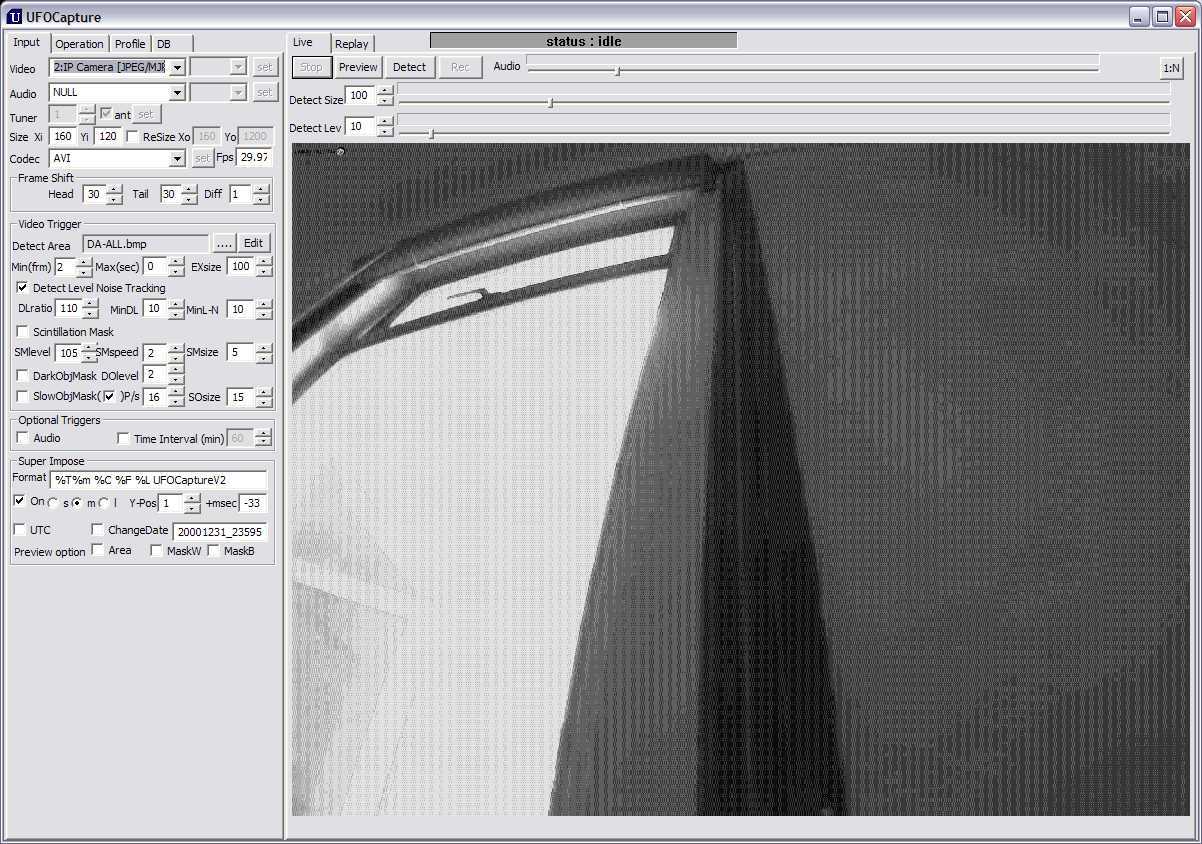Screen dimensions: 1202x844
Task: Select the 's' size radio button
Action: tap(54, 503)
